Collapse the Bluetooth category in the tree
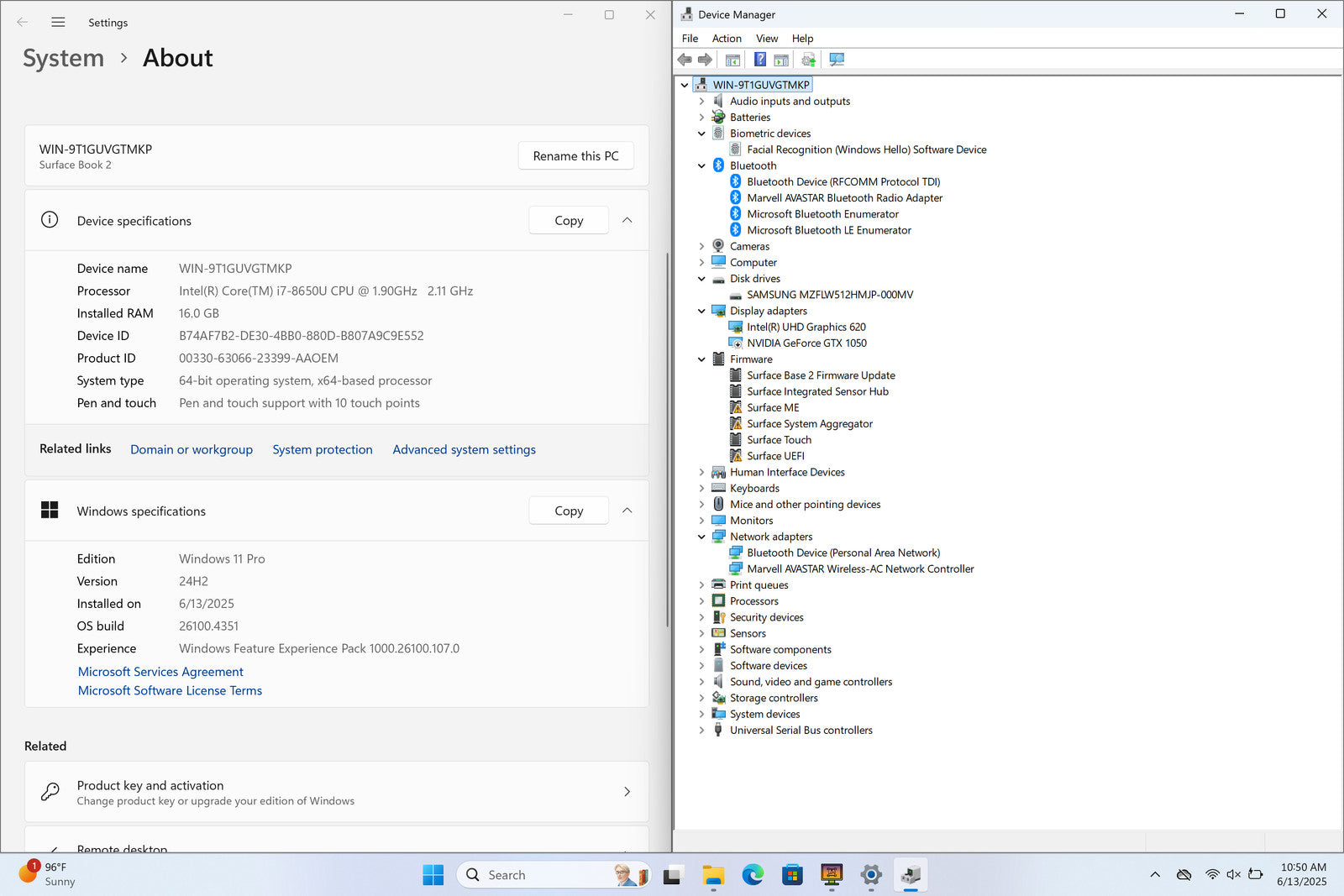 coord(701,166)
